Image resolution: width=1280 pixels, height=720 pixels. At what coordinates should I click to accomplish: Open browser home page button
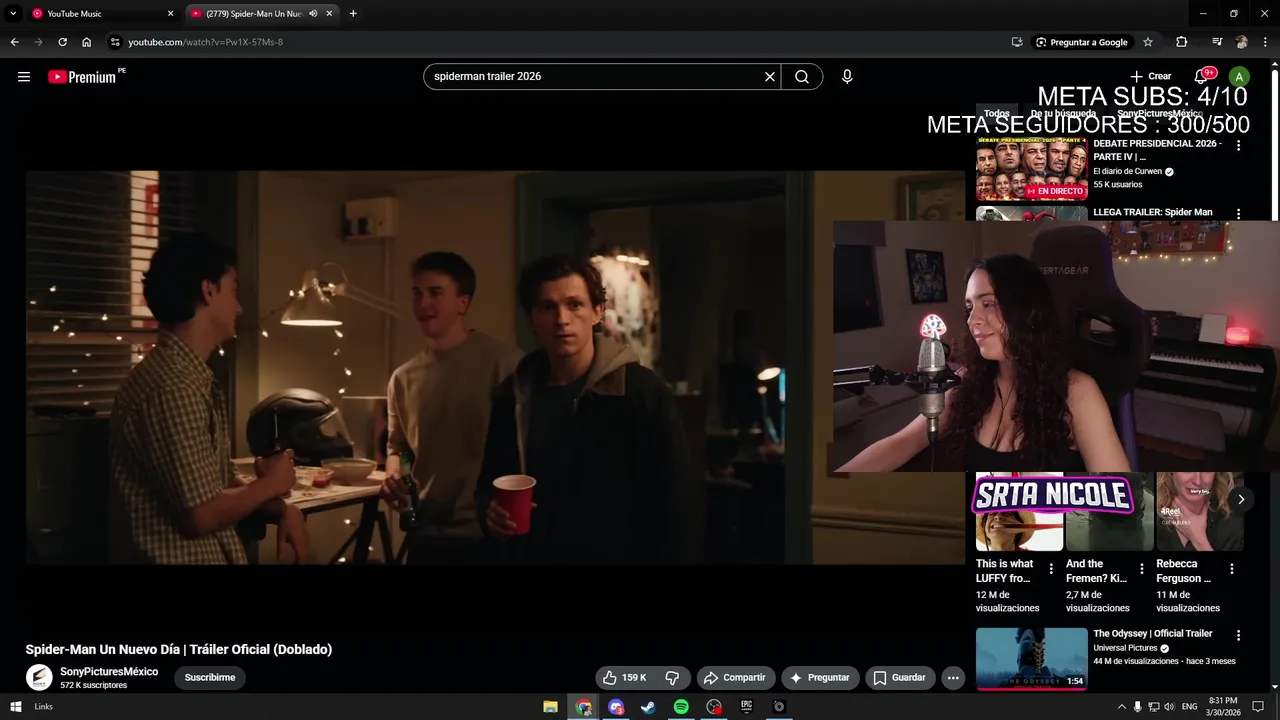point(86,42)
